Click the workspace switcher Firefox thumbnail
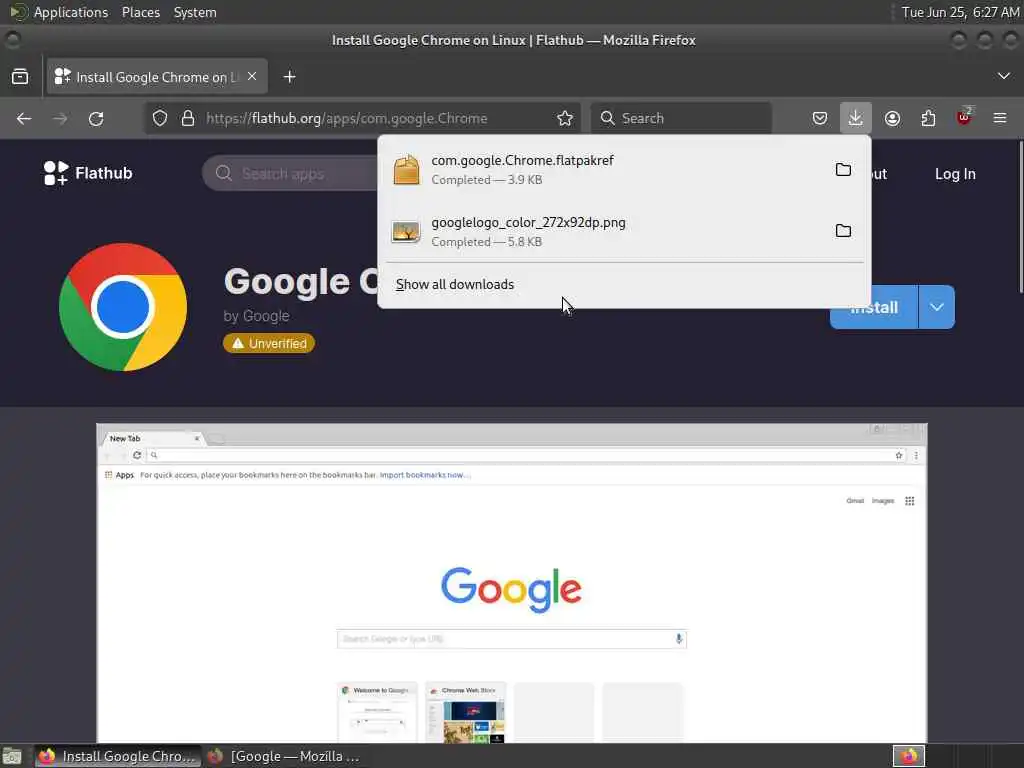 click(x=909, y=756)
